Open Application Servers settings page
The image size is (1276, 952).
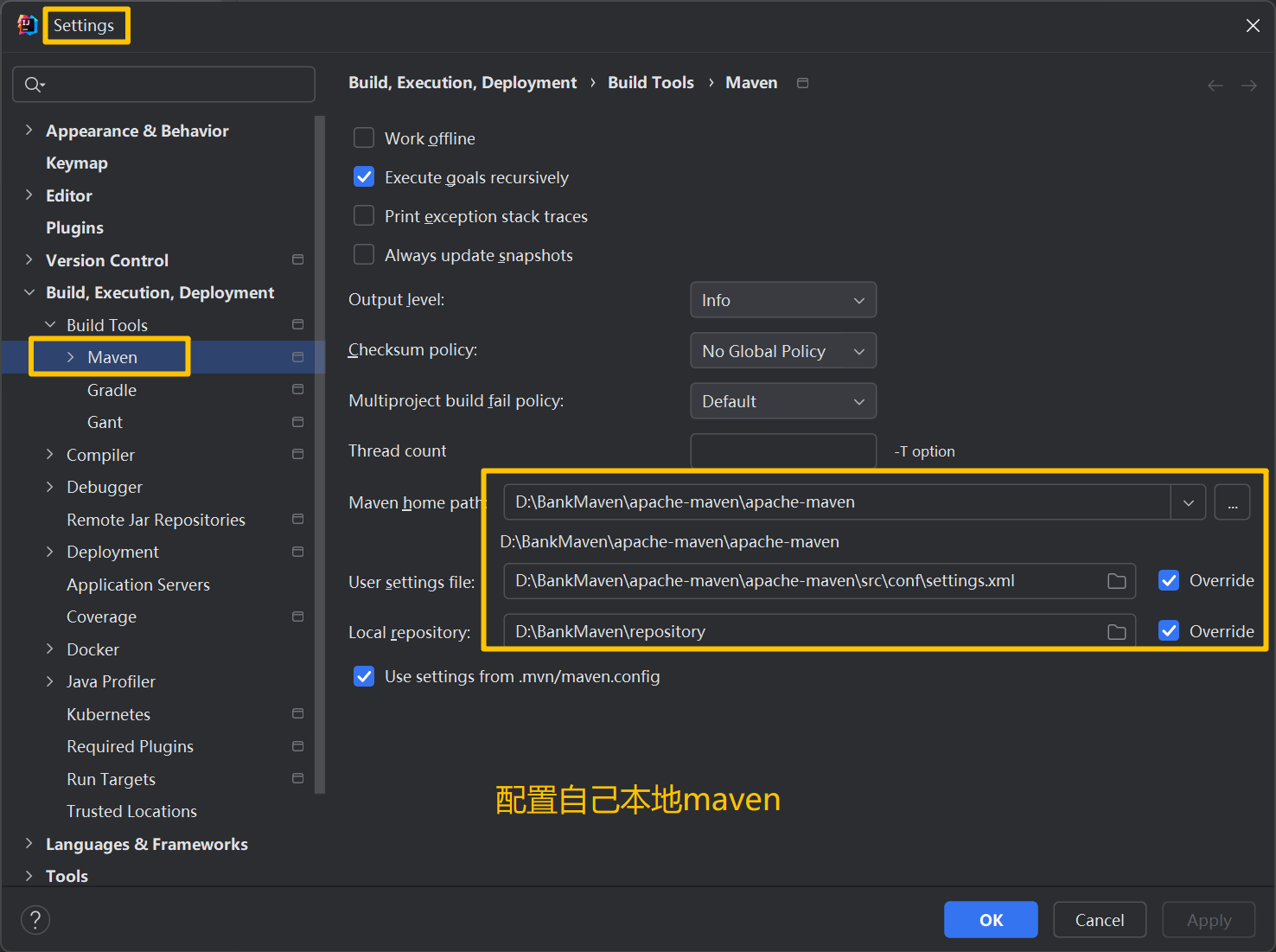pyautogui.click(x=138, y=585)
